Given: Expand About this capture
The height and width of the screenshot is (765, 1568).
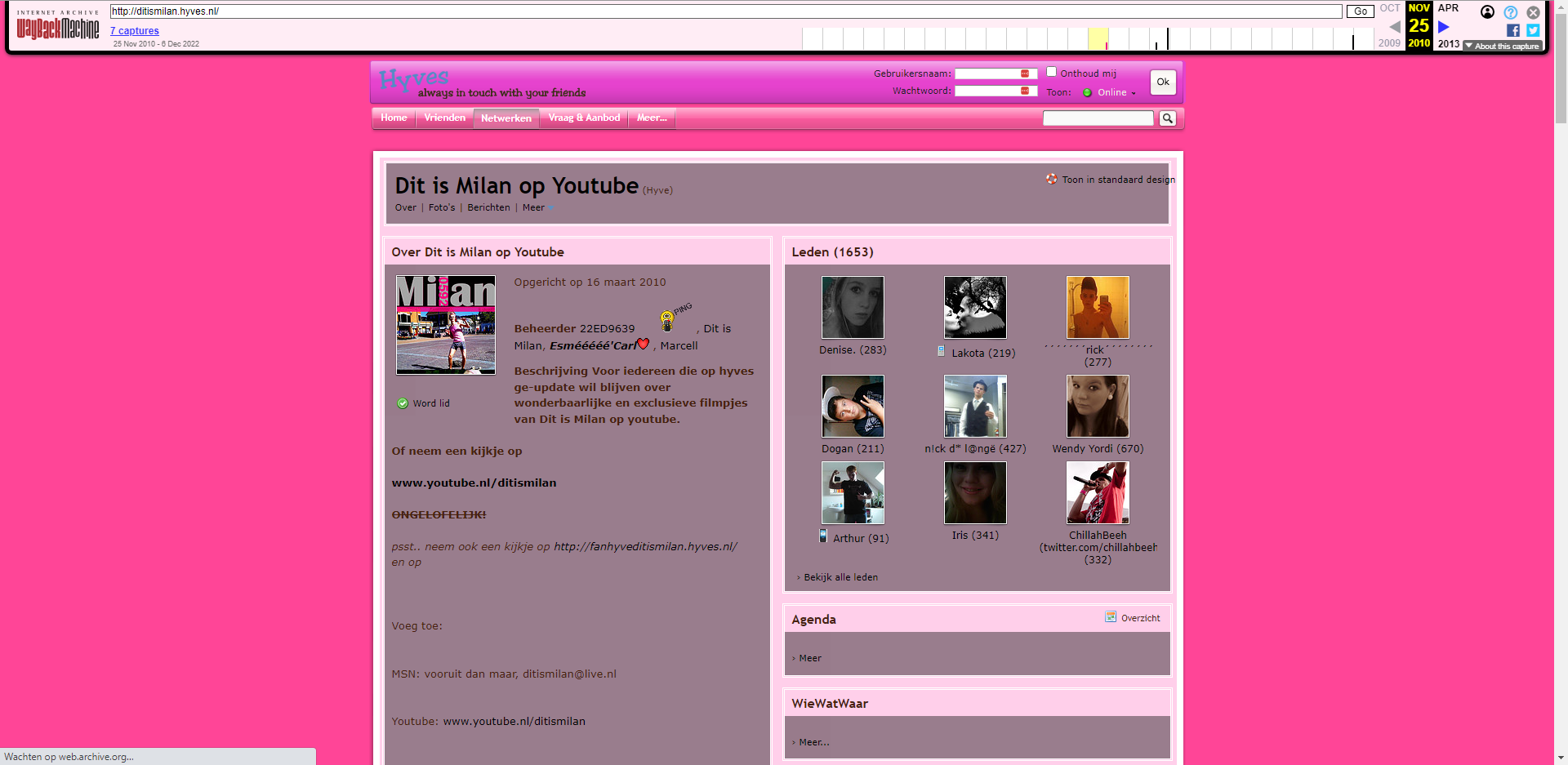Looking at the screenshot, I should click(x=1503, y=47).
